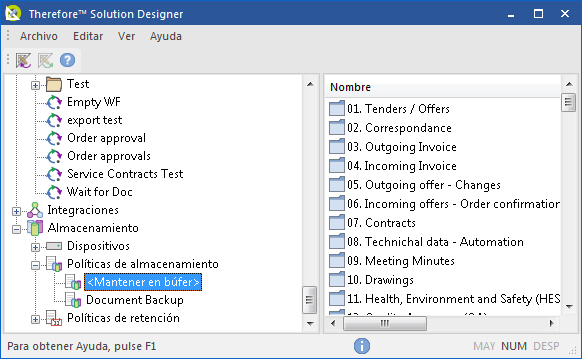Click the folder icon beside 10. Drawings
Image resolution: width=583 pixels, height=360 pixels.
337,279
